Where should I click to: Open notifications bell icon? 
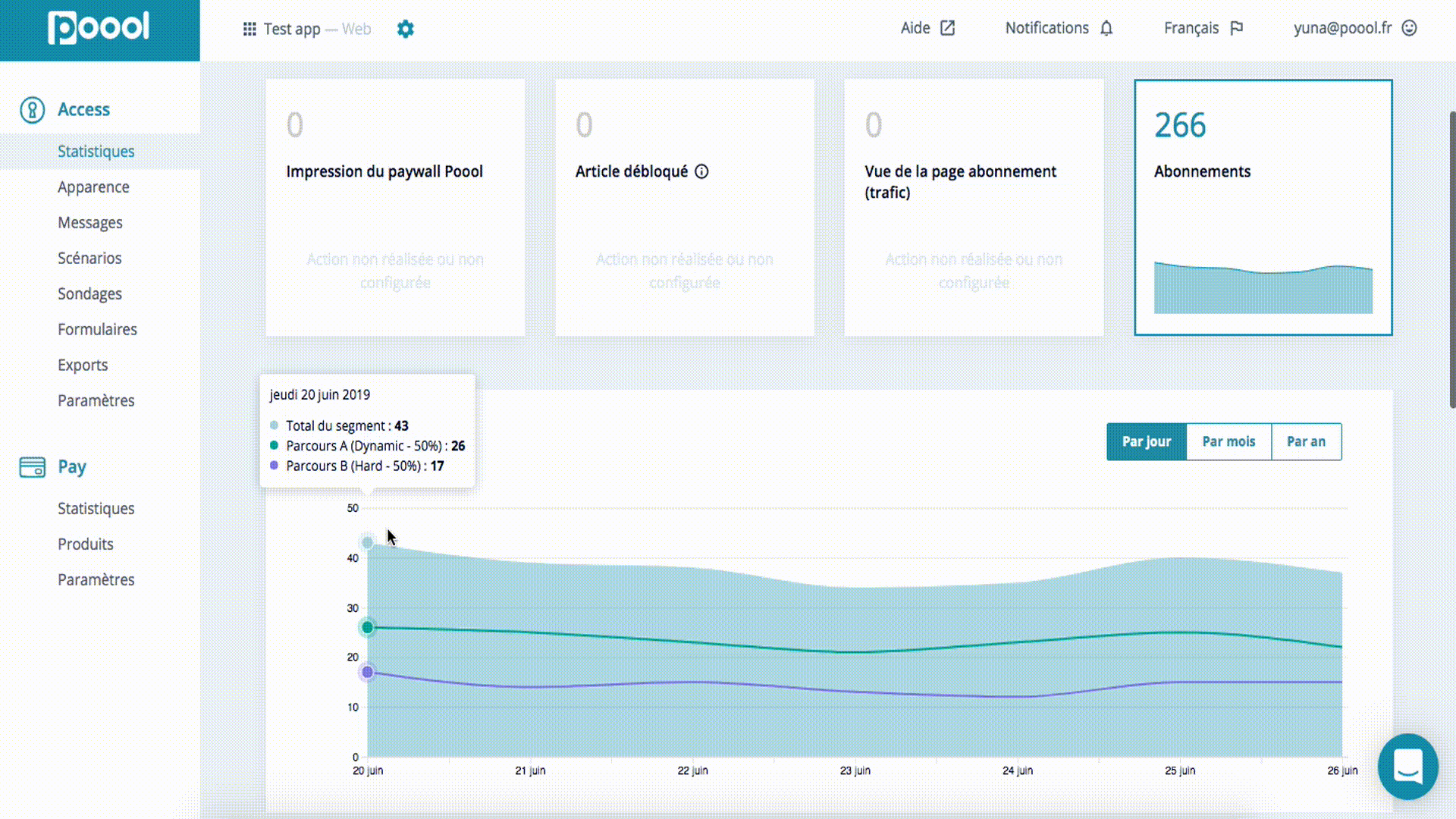(x=1106, y=28)
